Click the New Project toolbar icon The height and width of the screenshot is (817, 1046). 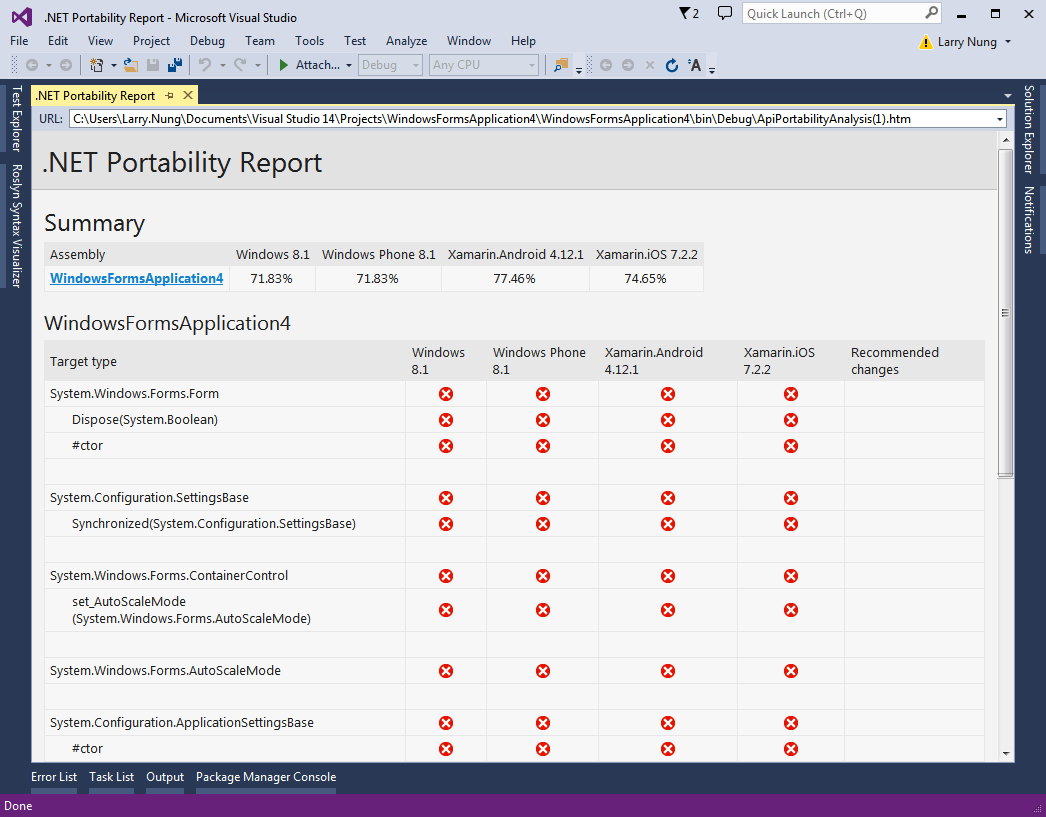click(x=97, y=65)
